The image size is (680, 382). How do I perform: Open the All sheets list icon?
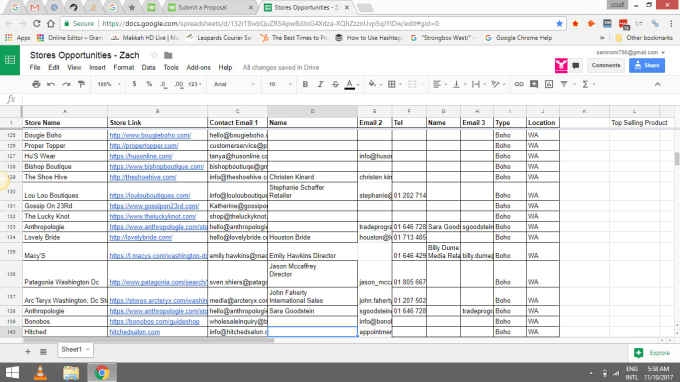point(43,352)
